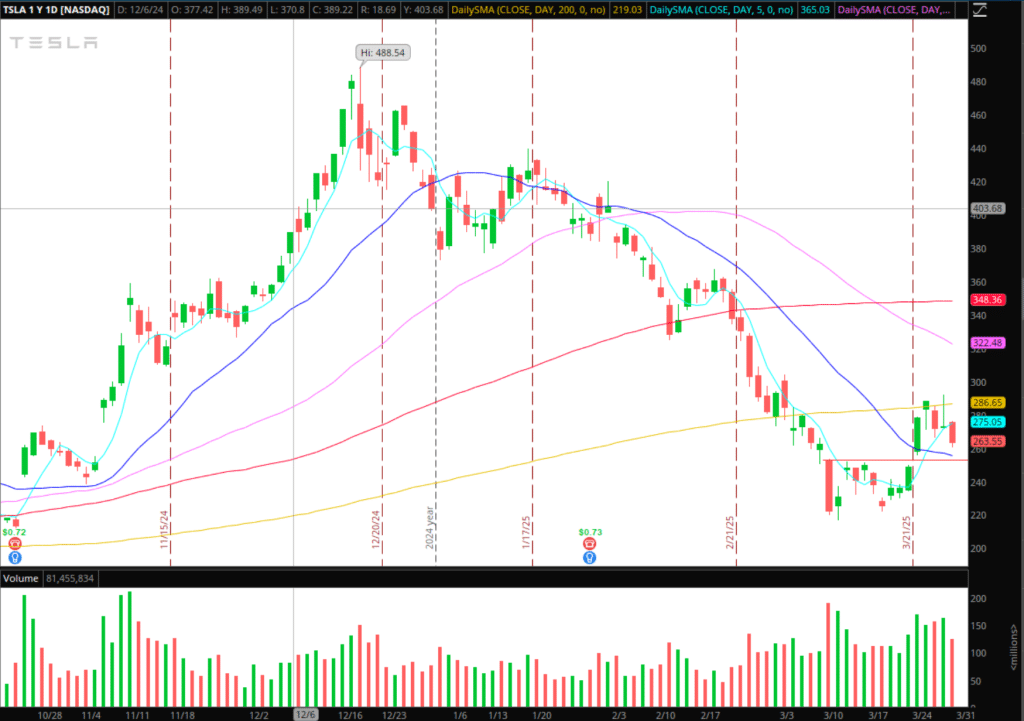This screenshot has height=721, width=1024.
Task: Click the 2024 year vertical line label
Action: [x=430, y=528]
